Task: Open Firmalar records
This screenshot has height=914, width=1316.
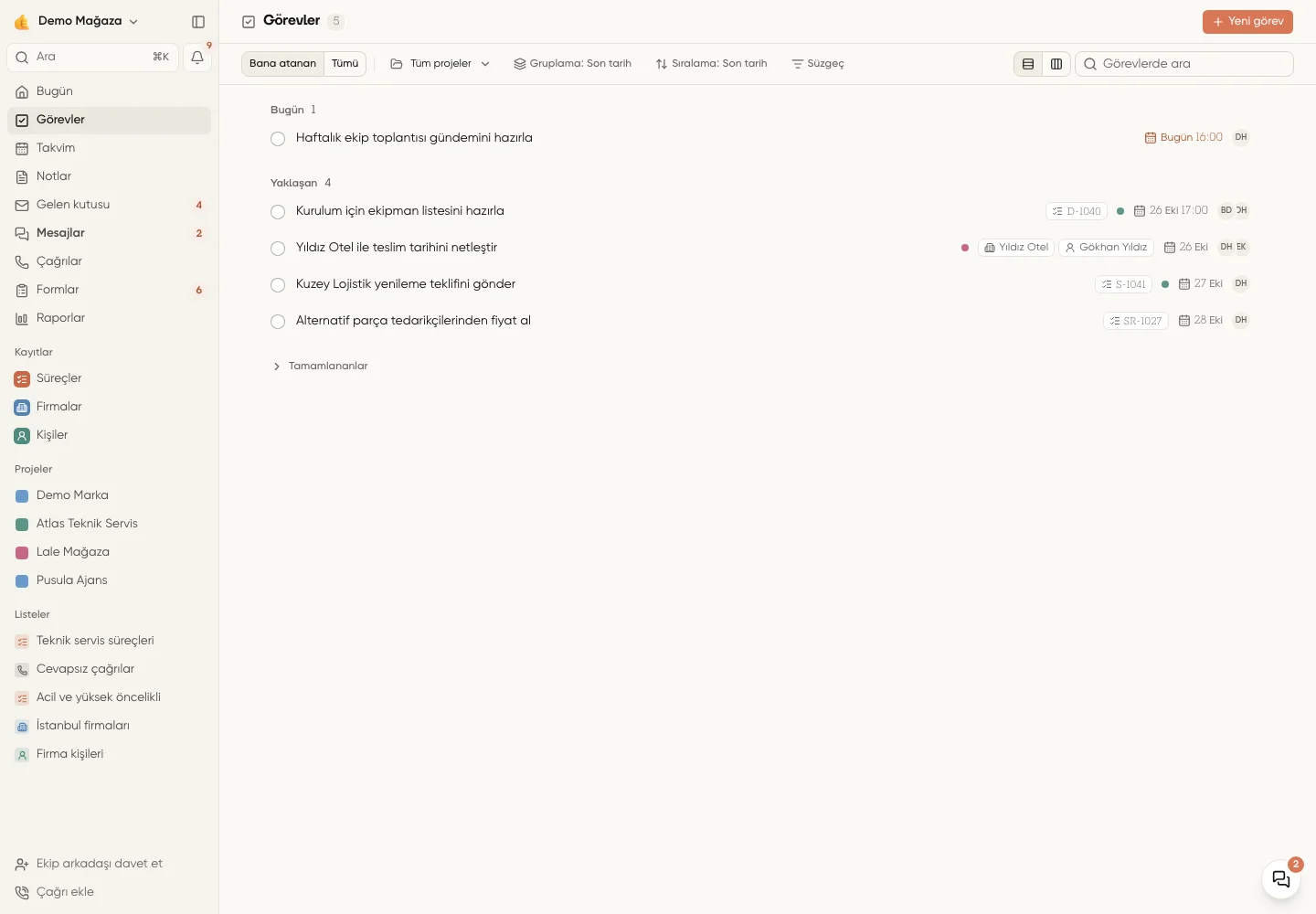Action: point(109,407)
